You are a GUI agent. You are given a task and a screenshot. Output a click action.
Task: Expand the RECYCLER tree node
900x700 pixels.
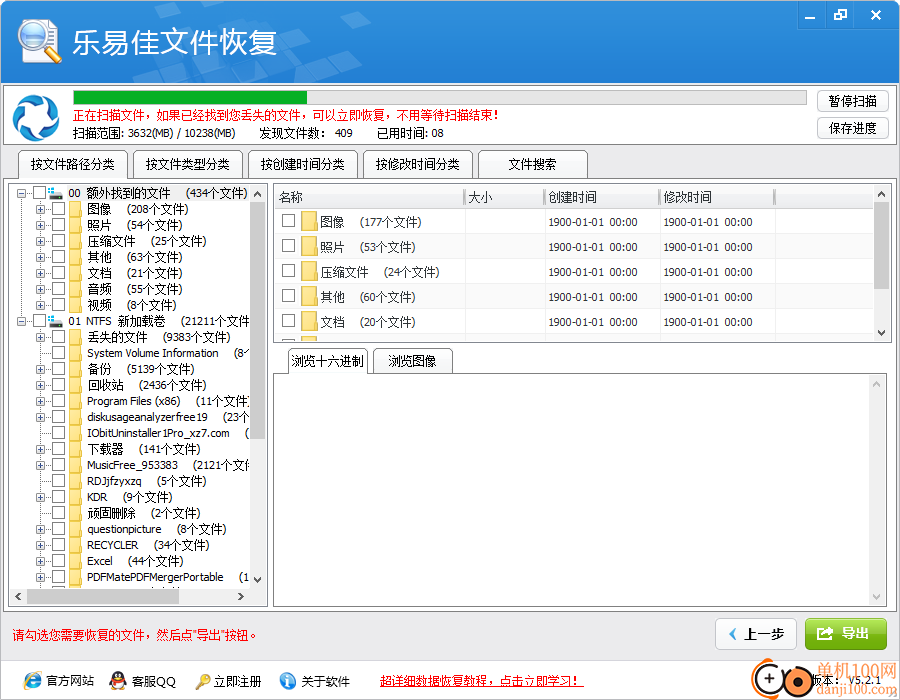tap(40, 546)
